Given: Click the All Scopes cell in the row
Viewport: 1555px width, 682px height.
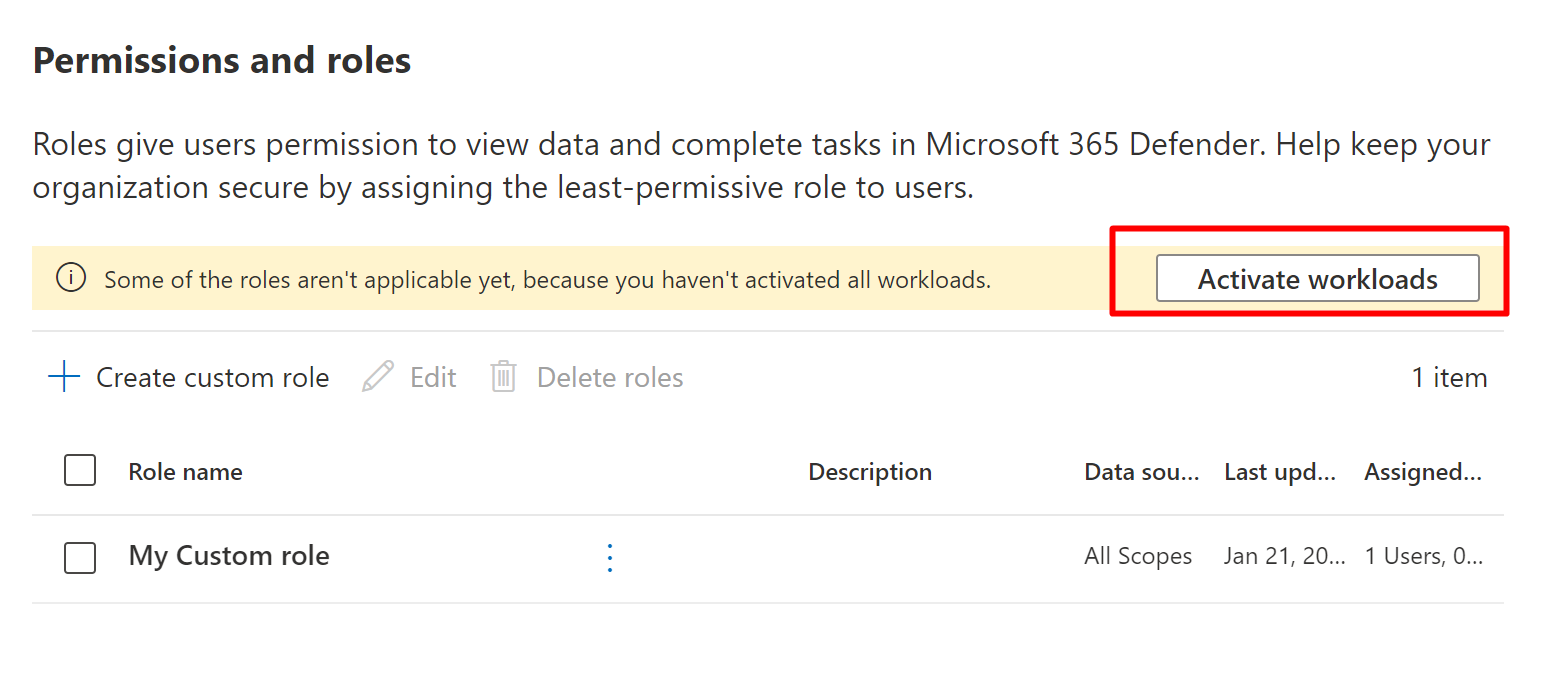Looking at the screenshot, I should 1137,556.
